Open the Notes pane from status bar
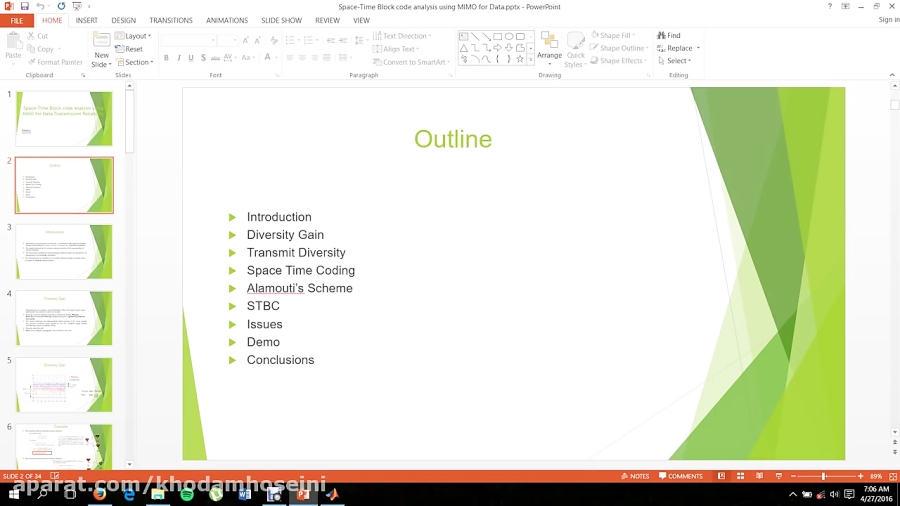 (x=635, y=476)
